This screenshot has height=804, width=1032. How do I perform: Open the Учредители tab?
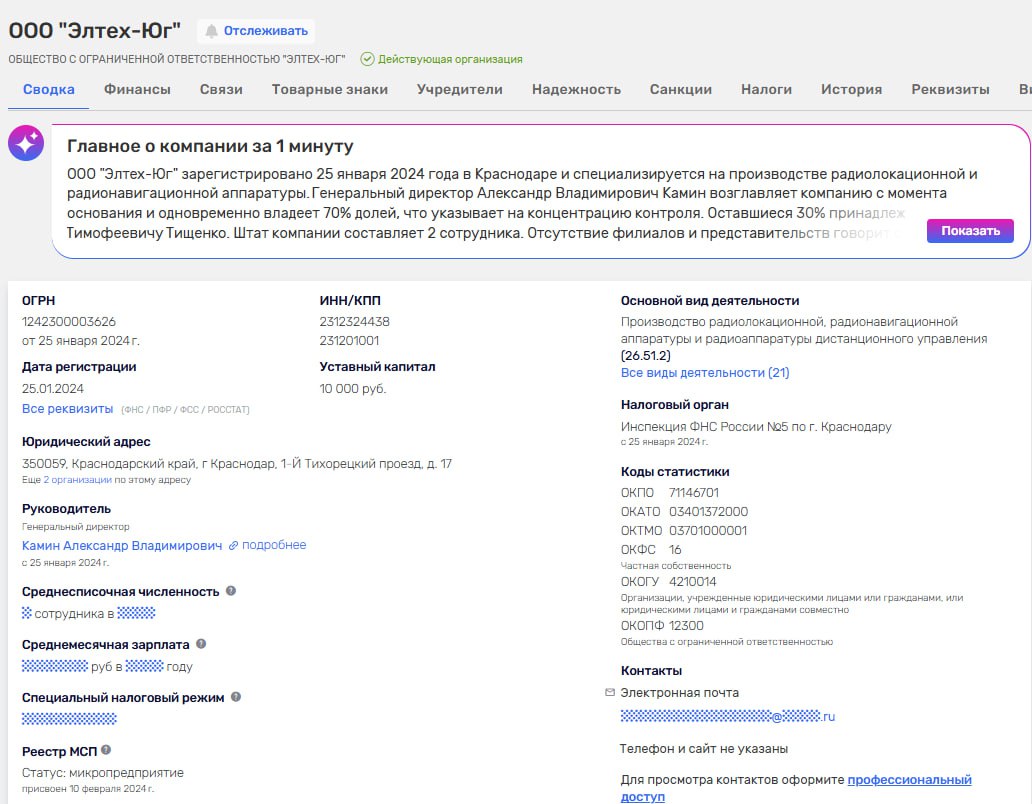point(459,89)
